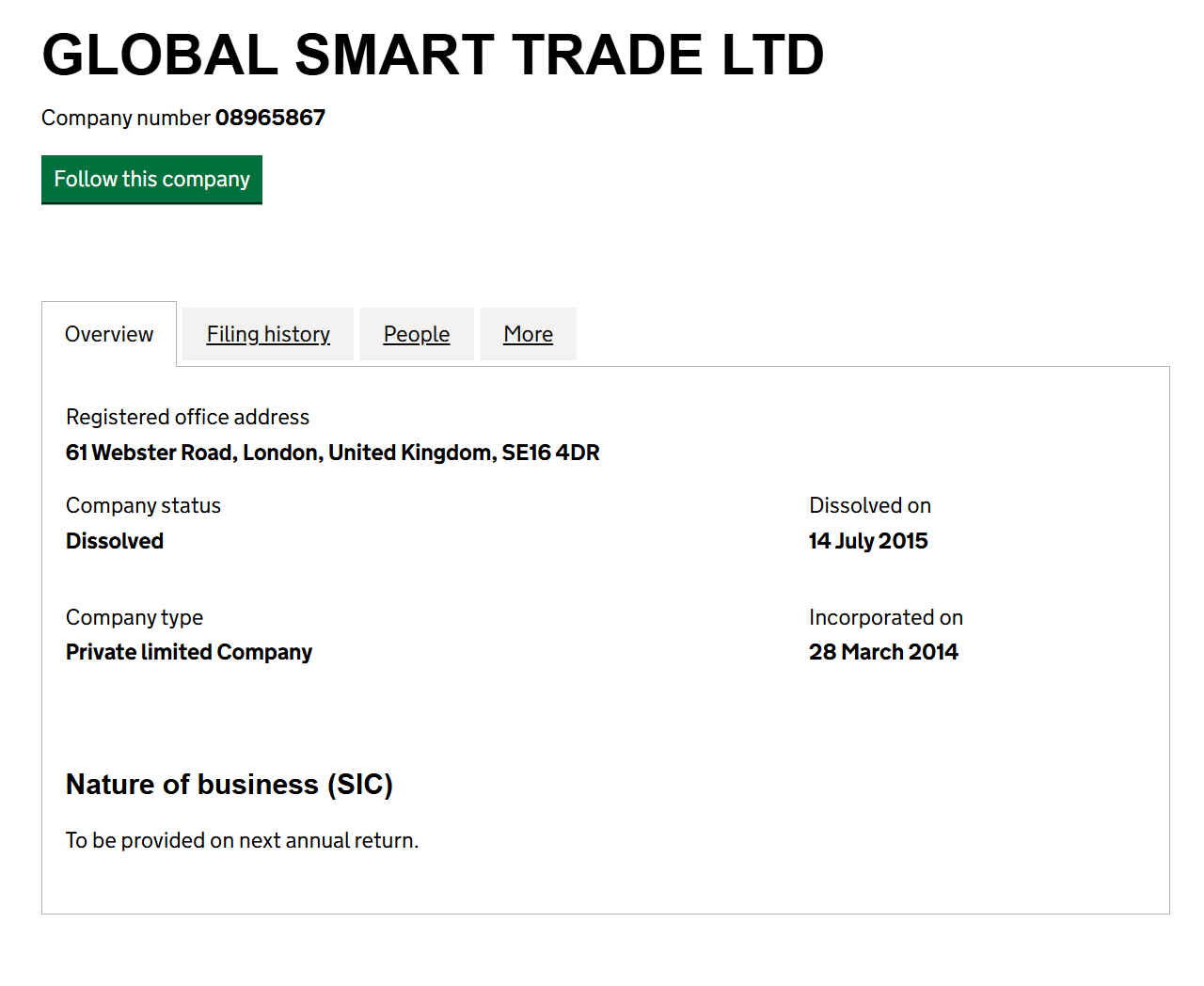Select the date 14 July 2015
This screenshot has height=986, width=1204.
[868, 541]
